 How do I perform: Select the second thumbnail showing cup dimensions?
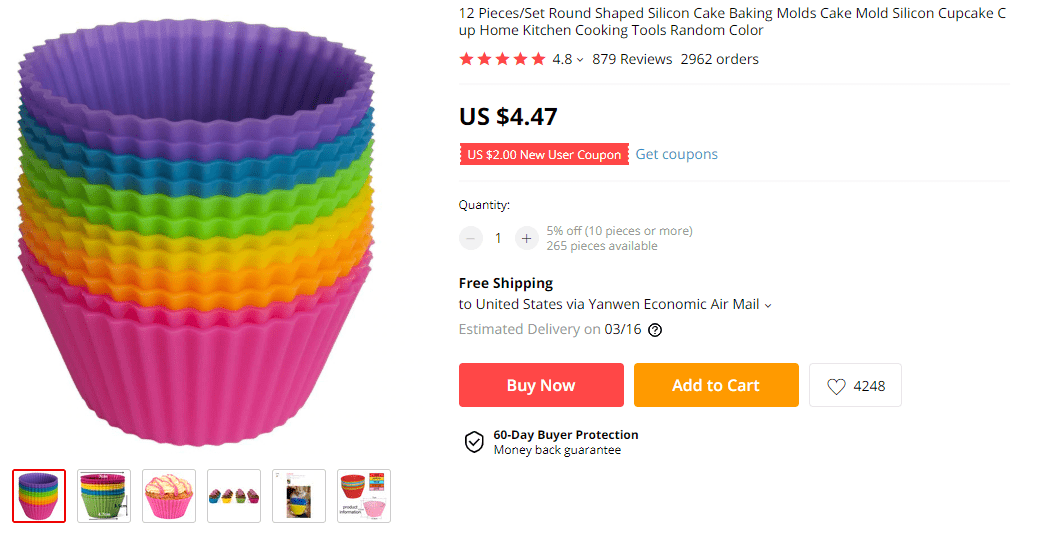104,496
